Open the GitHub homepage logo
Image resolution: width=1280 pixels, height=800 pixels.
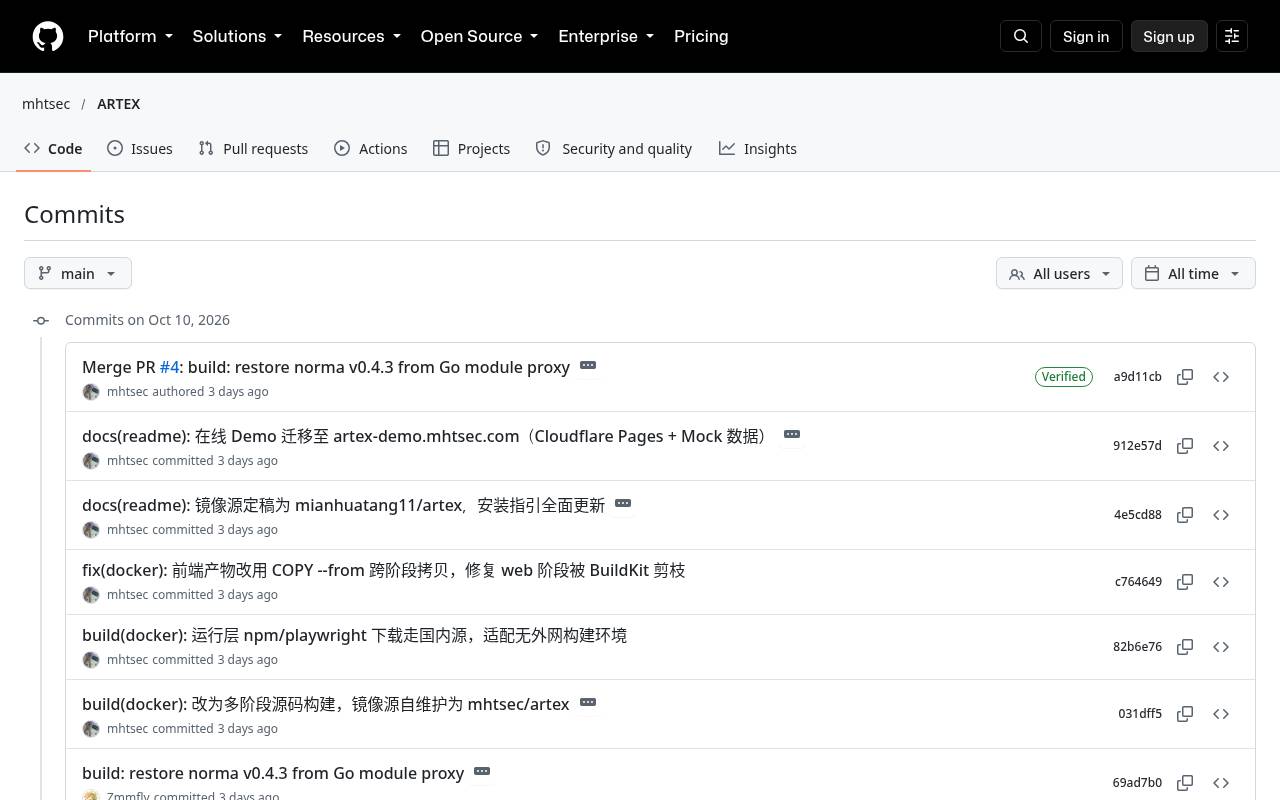point(48,36)
